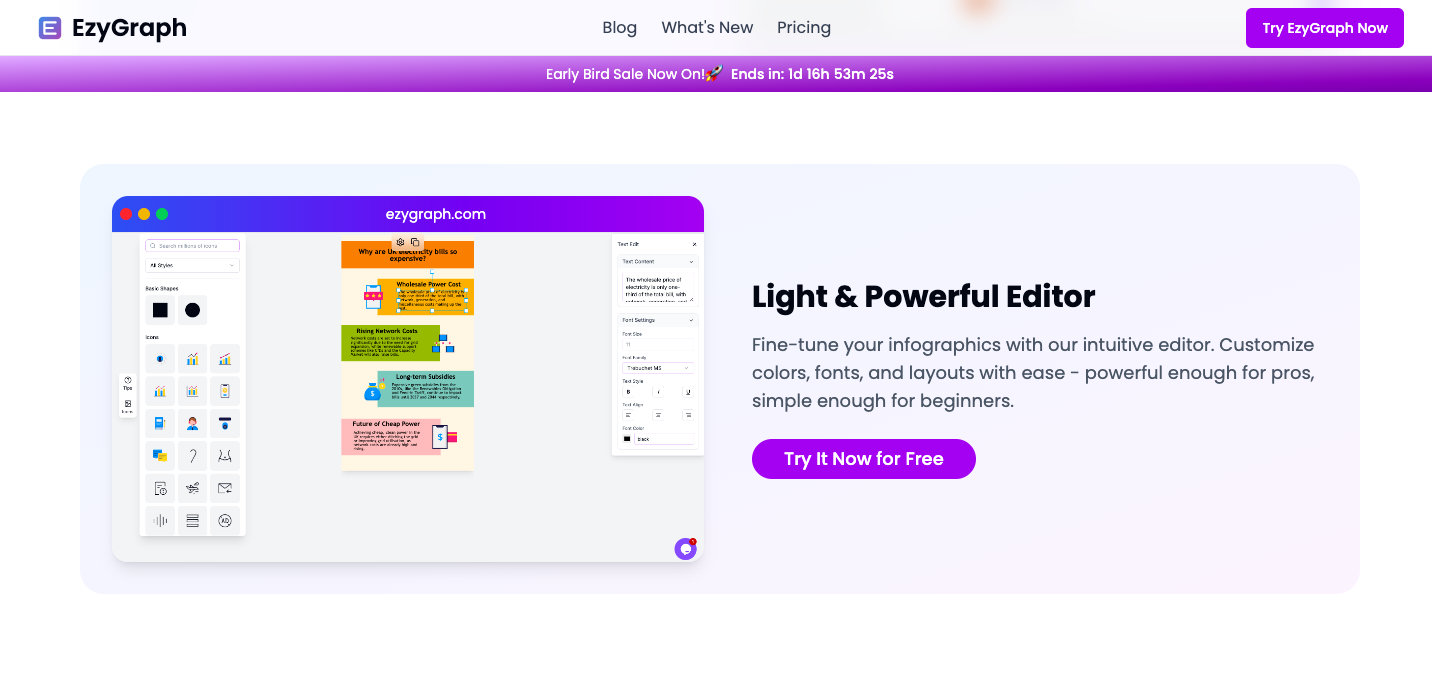Pick the question-mark hook shaped icon
The image size is (1432, 698).
(x=192, y=456)
